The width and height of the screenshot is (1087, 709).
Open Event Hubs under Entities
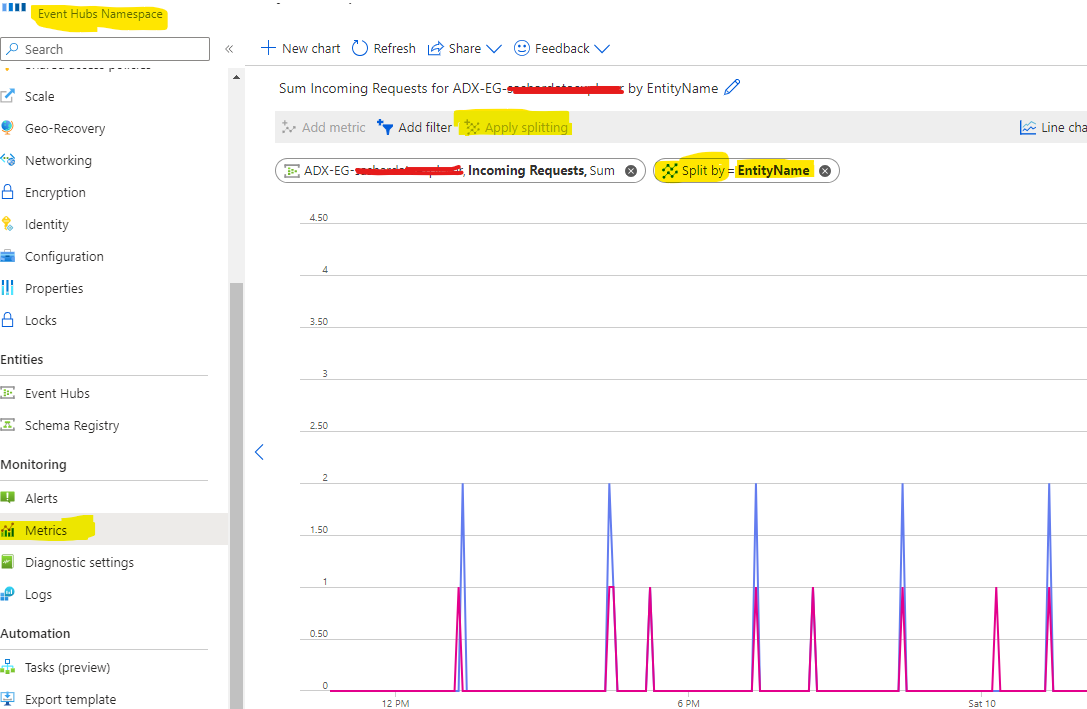pyautogui.click(x=58, y=394)
